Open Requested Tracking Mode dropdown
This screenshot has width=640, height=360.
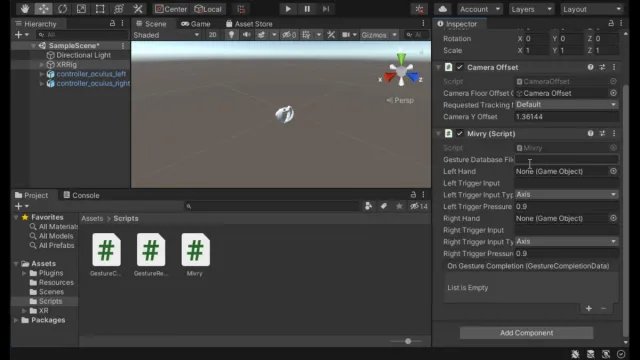[x=566, y=105]
